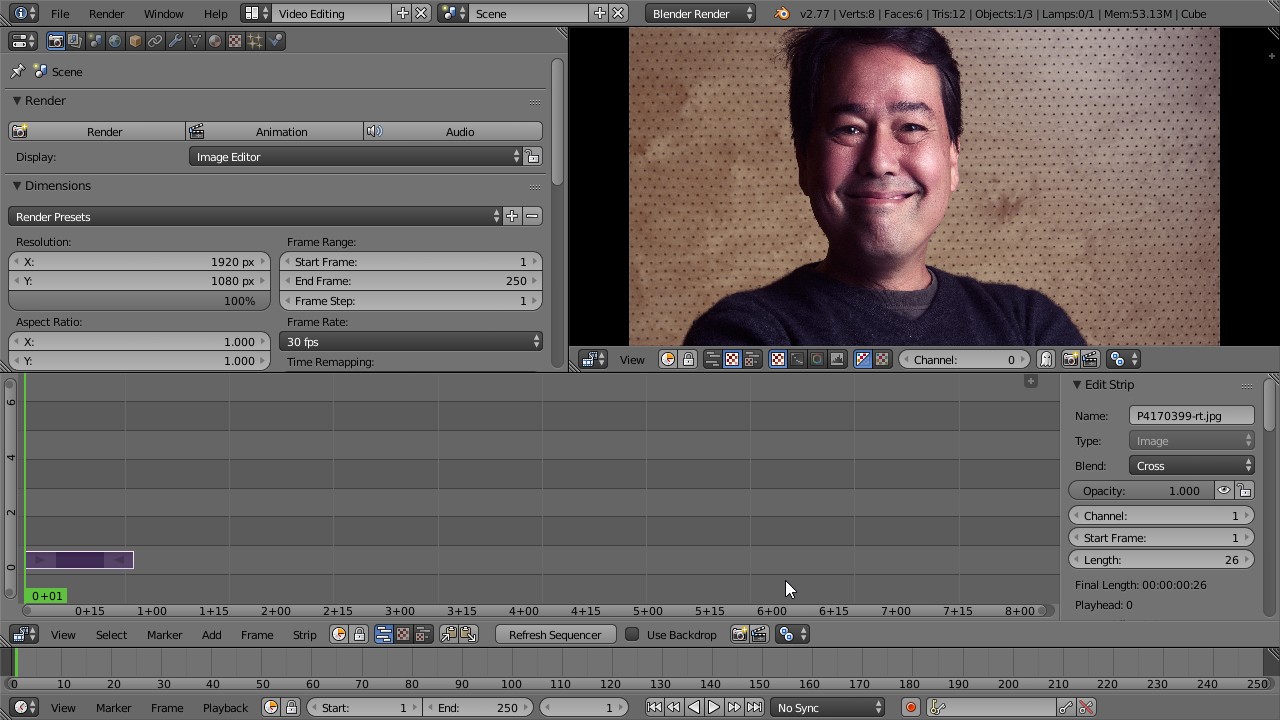Add a render preset with the plus button

click(x=512, y=216)
